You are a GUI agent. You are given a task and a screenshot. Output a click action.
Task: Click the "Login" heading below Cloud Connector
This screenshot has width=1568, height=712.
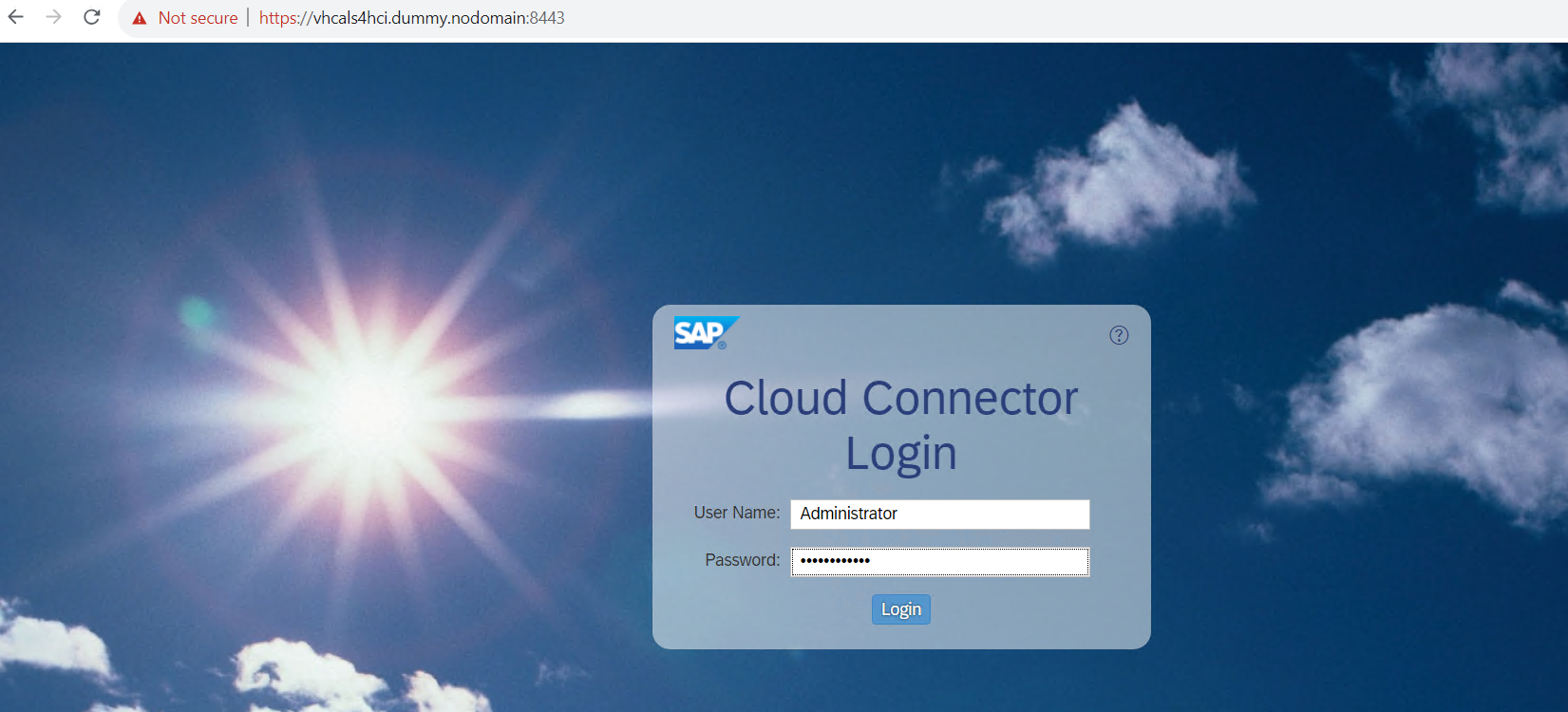(x=900, y=454)
